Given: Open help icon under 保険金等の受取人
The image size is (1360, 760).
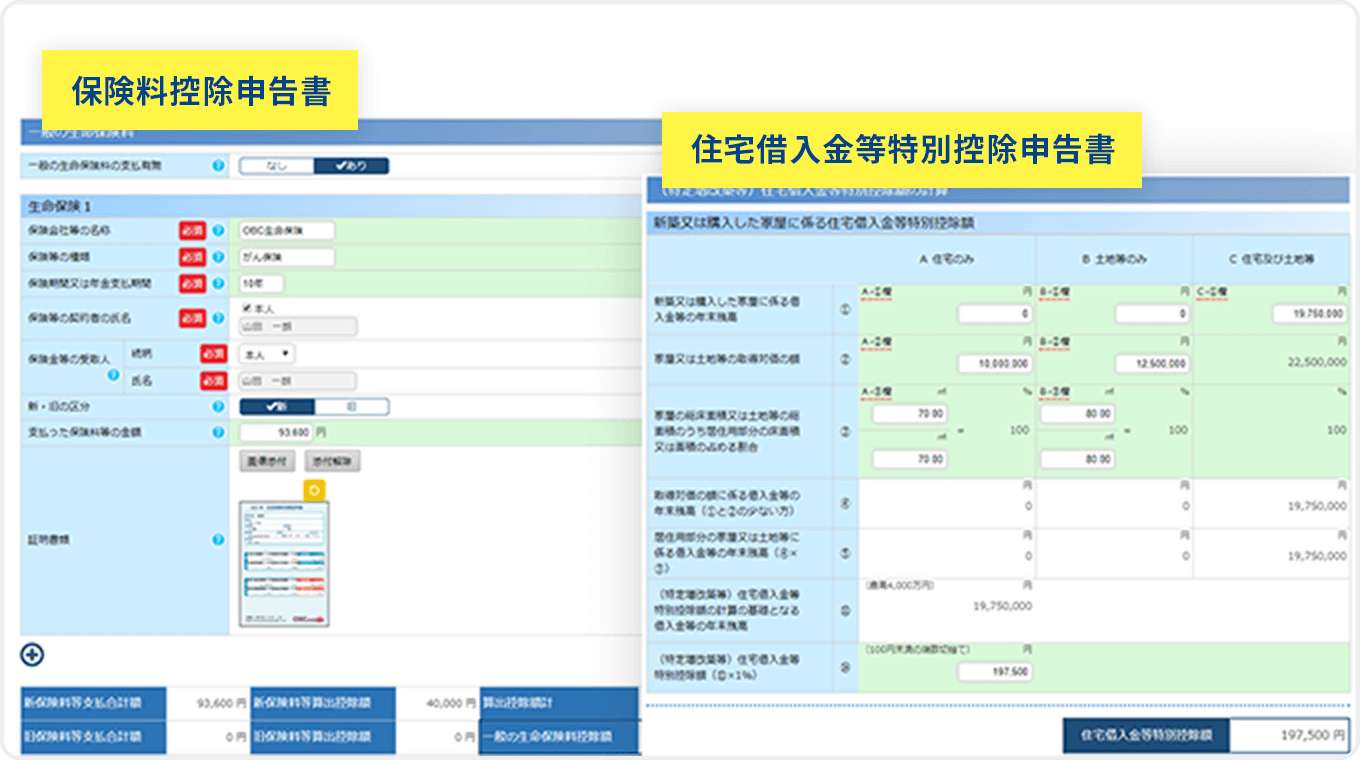Looking at the screenshot, I should [x=113, y=375].
